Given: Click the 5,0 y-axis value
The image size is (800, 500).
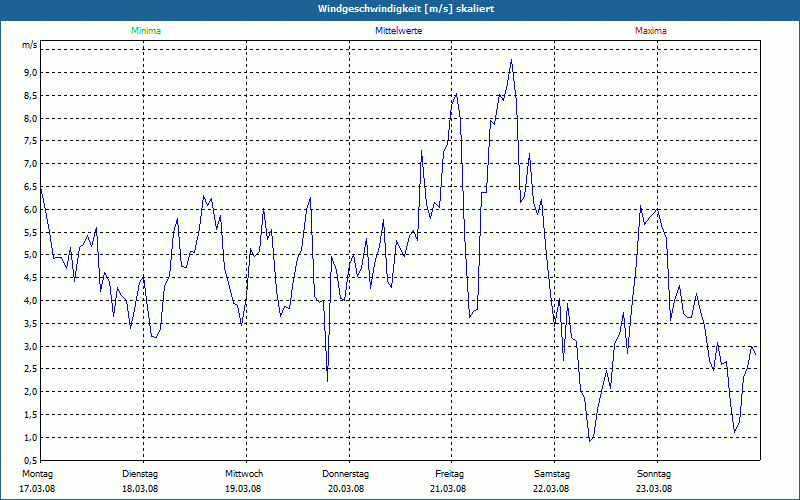Looking at the screenshot, I should [x=31, y=255].
